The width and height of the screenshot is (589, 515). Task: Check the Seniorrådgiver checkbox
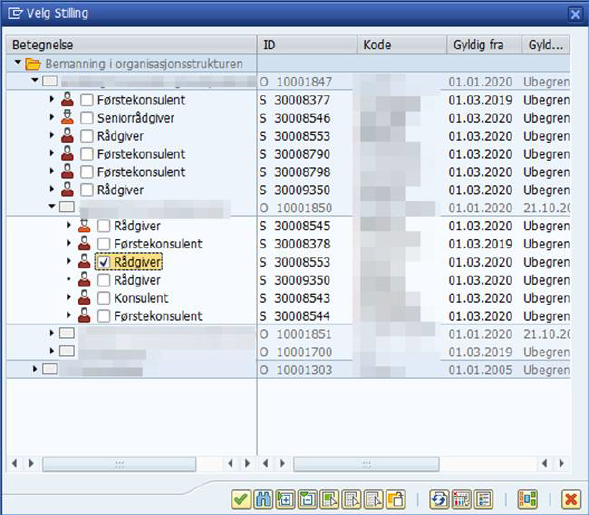tap(87, 118)
